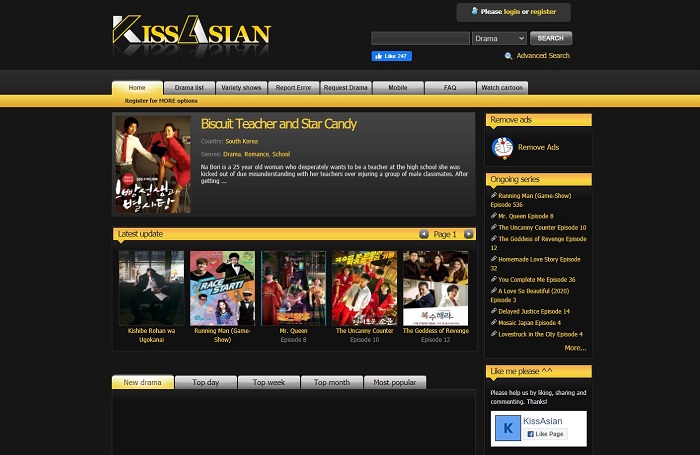
Task: Click the South Korea country link
Action: (242, 141)
